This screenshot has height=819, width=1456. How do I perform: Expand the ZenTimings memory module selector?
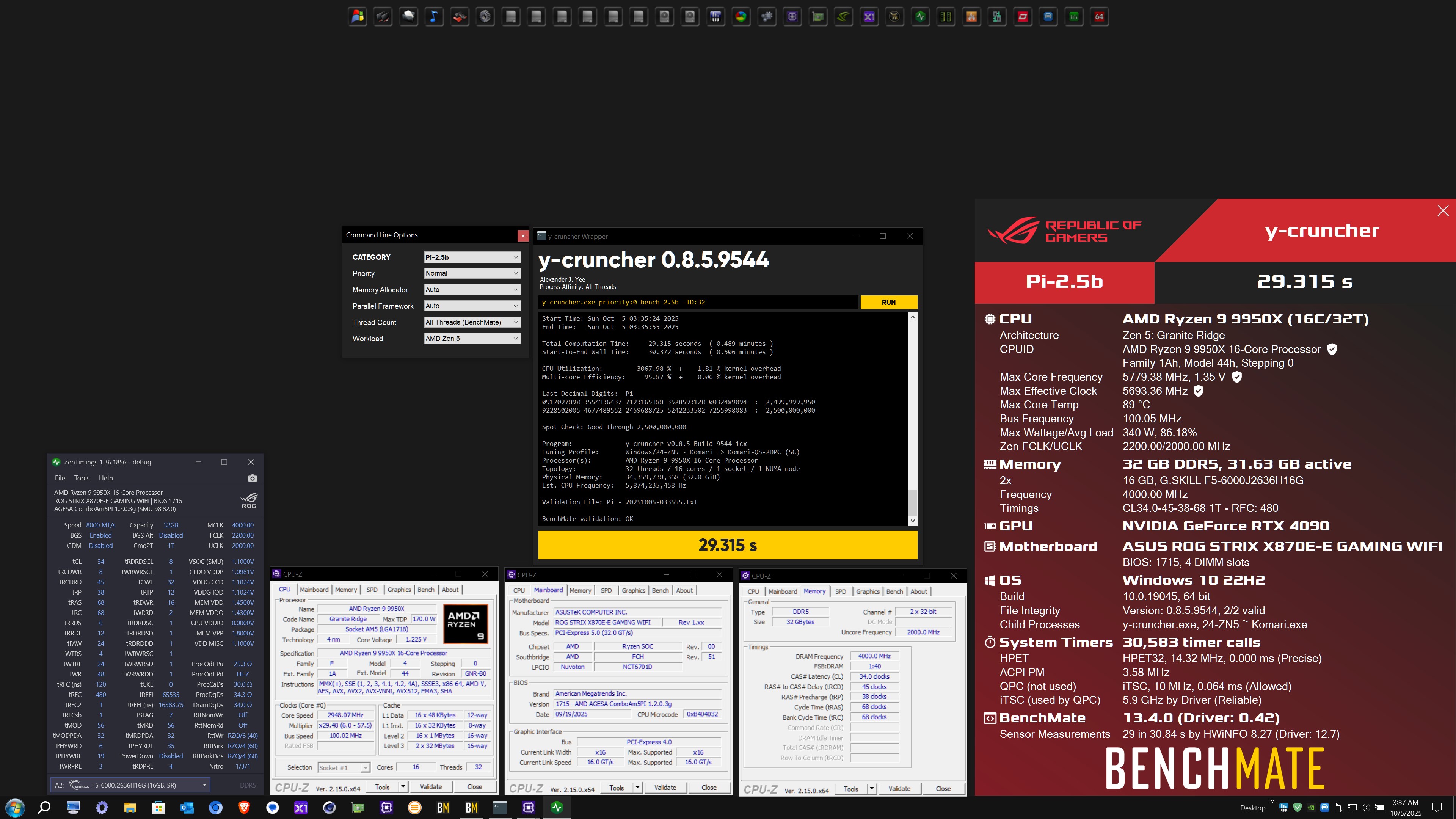(x=204, y=785)
